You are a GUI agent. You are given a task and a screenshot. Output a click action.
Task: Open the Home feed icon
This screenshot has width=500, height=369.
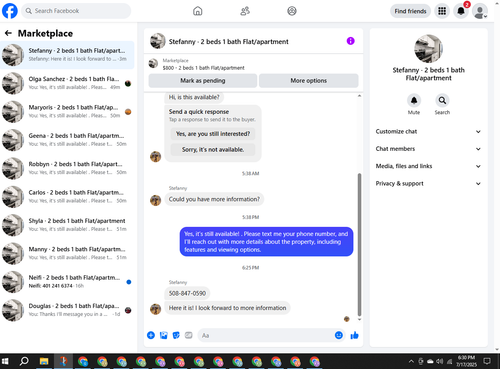tap(198, 11)
